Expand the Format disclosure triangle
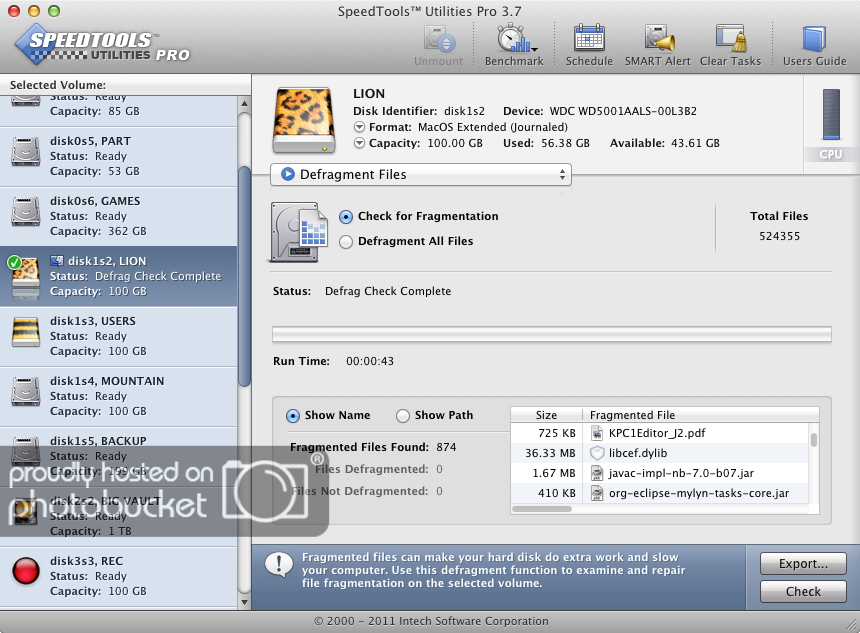Screen dimensions: 860x633 pos(359,127)
